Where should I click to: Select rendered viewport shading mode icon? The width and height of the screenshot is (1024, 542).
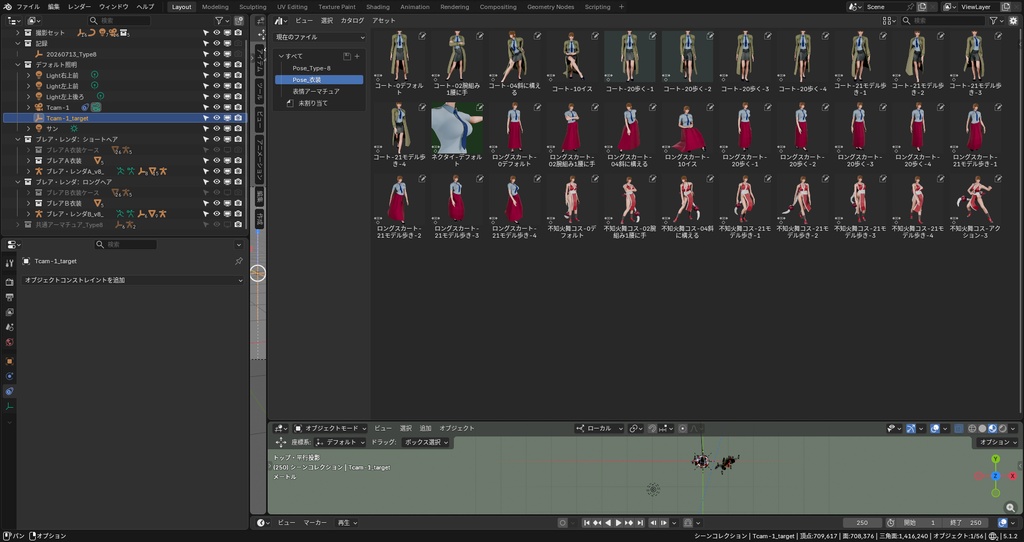[x=1002, y=429]
